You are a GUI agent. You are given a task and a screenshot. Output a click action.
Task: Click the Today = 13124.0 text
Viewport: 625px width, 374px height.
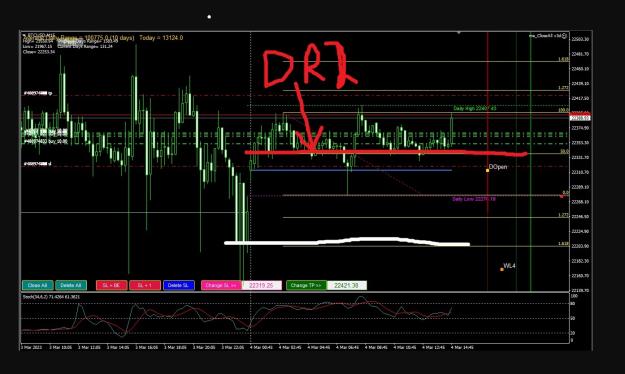click(x=161, y=38)
